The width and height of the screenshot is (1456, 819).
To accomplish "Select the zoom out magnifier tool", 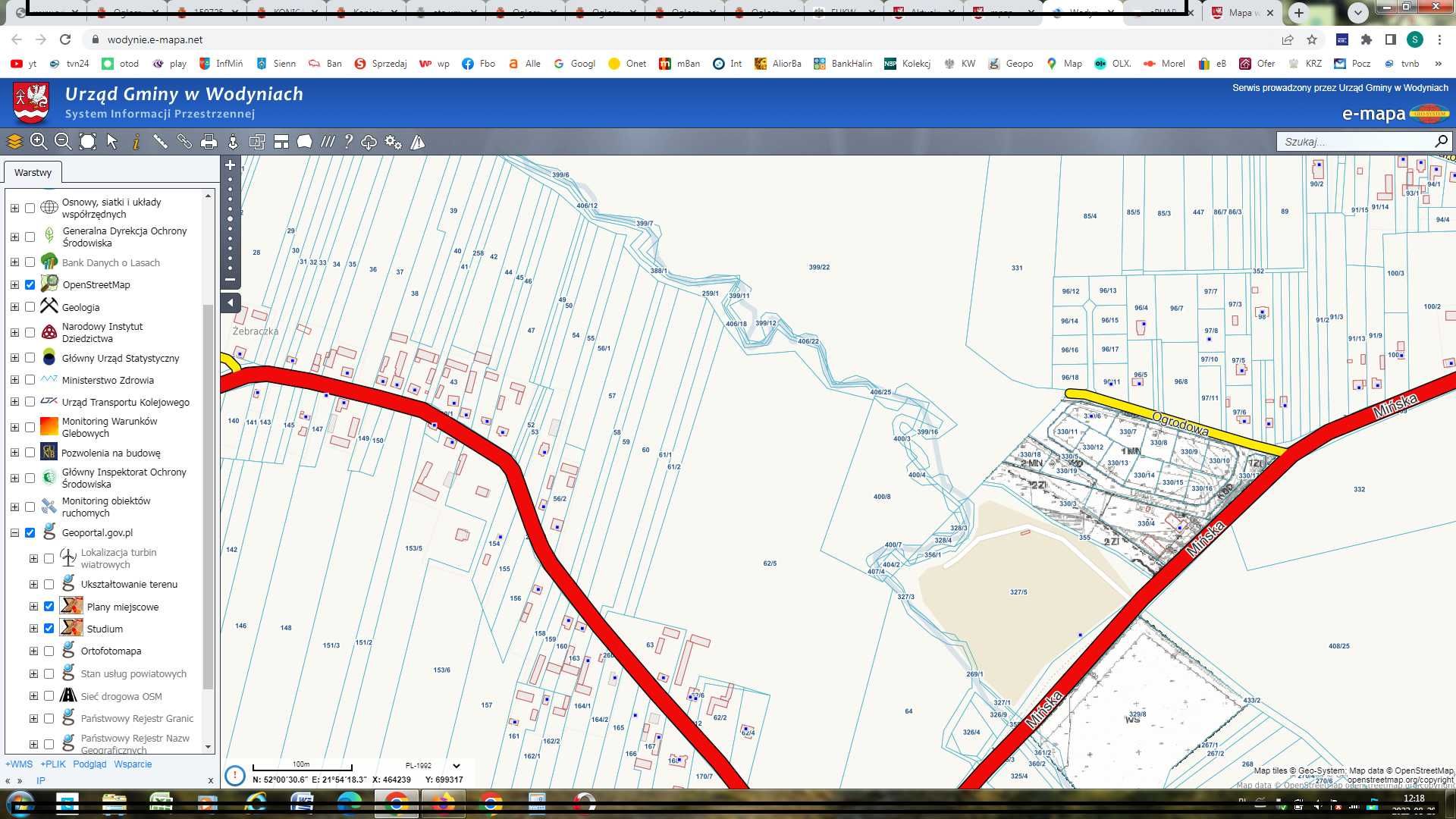I will [63, 142].
